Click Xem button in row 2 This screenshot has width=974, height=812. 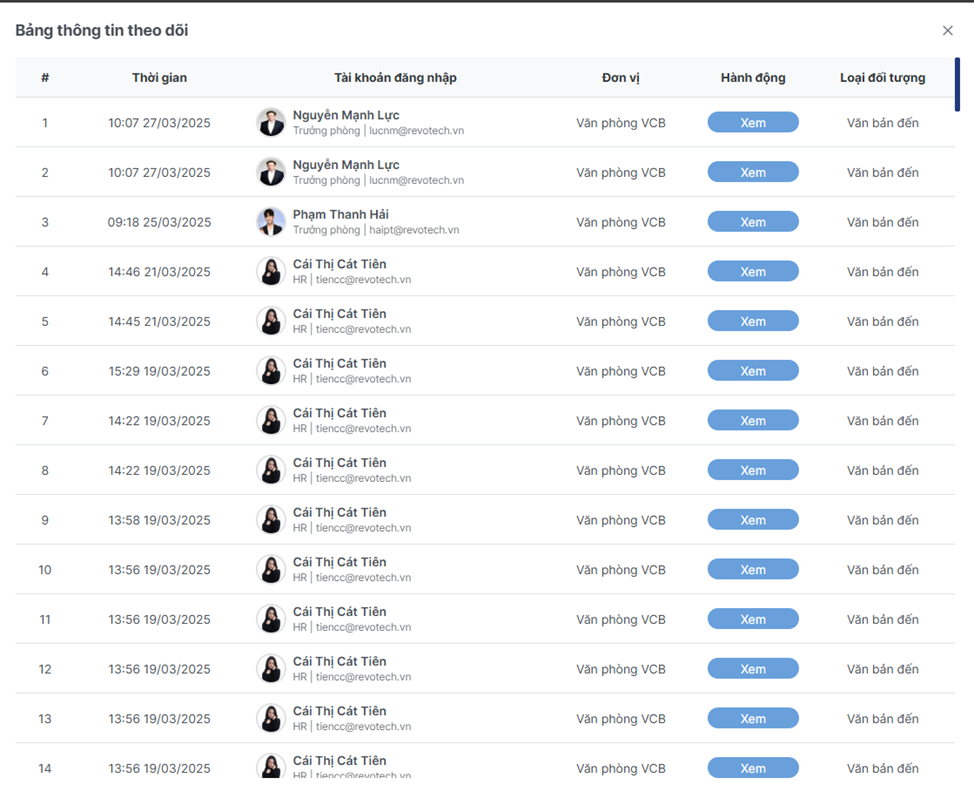(753, 172)
